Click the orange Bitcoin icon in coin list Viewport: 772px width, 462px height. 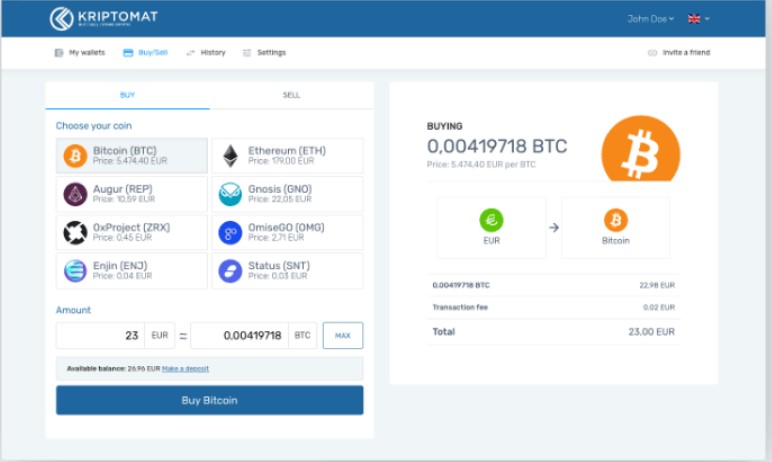point(75,156)
